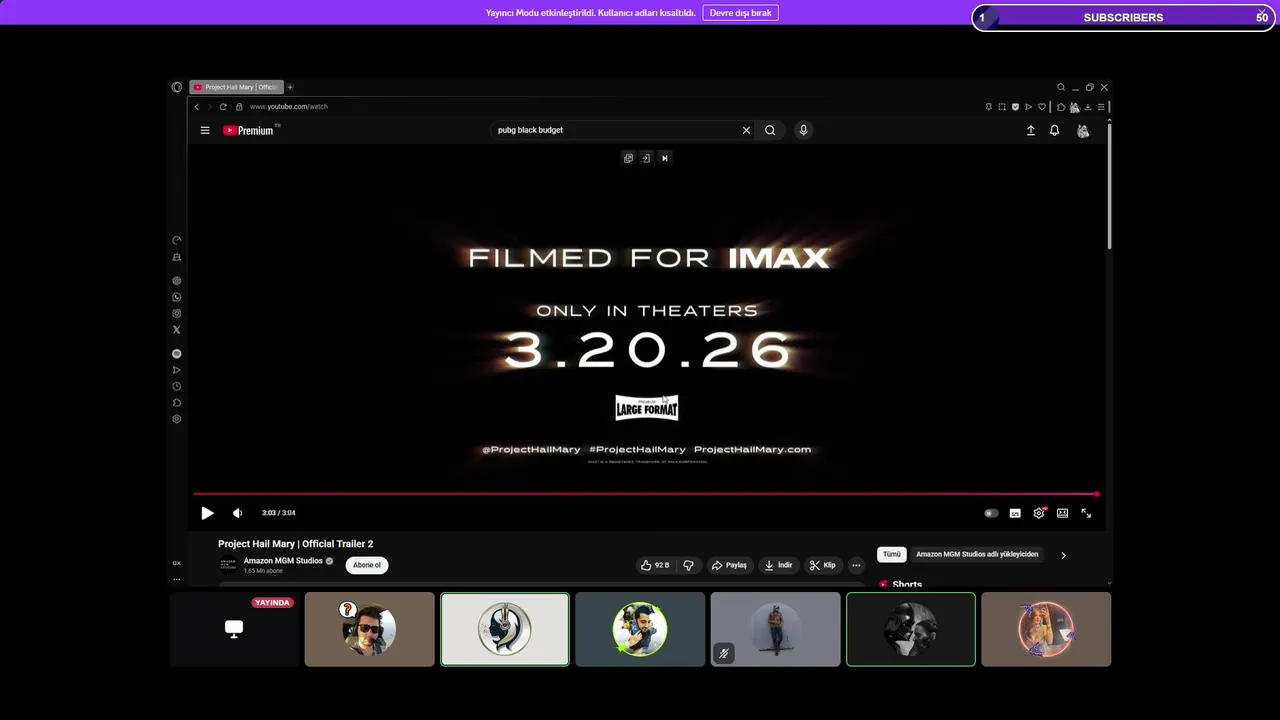Play the Project Hail Mary trailer
The width and height of the screenshot is (1280, 720).
[207, 513]
